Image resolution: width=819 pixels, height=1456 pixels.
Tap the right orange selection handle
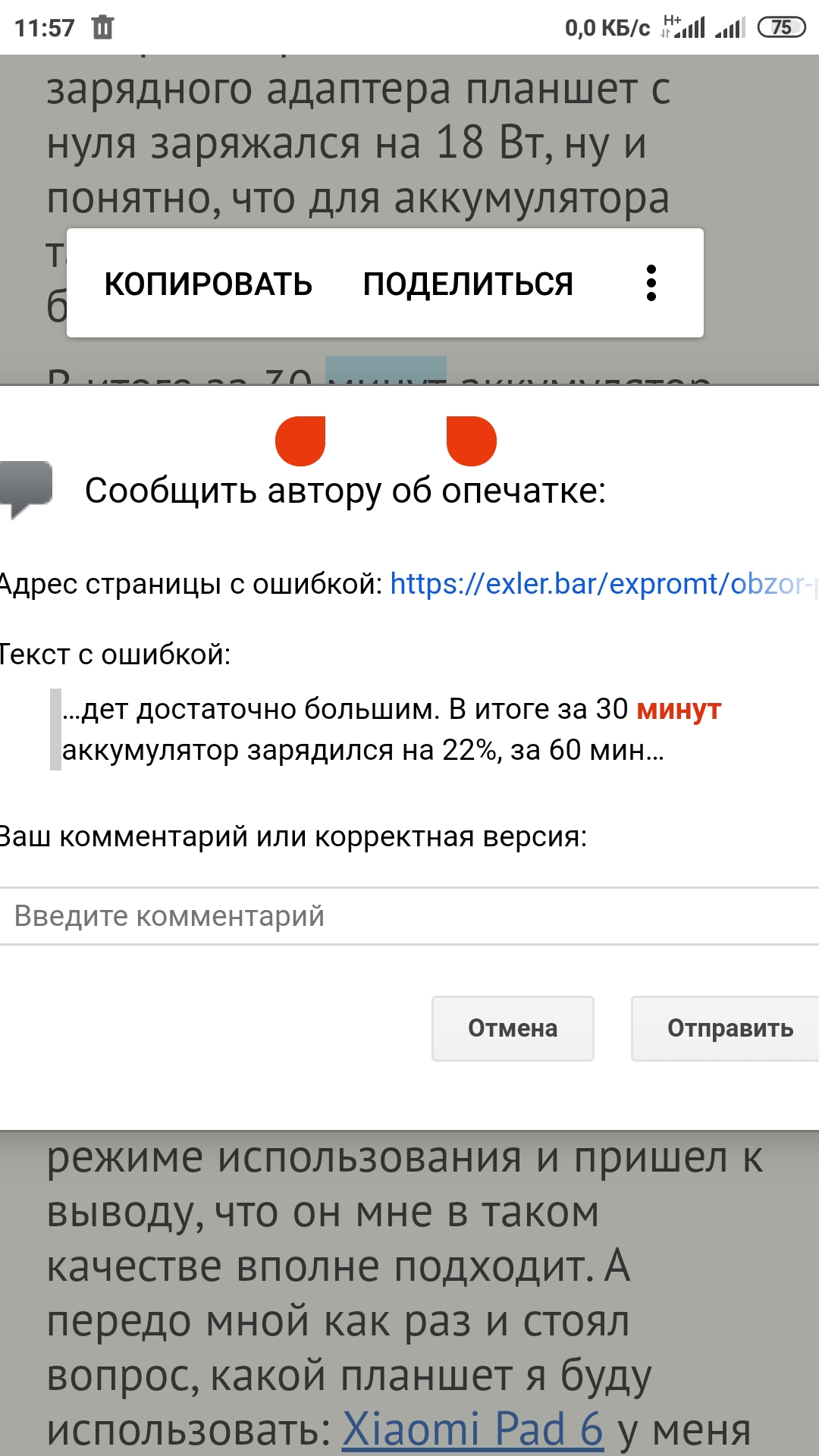pos(470,441)
